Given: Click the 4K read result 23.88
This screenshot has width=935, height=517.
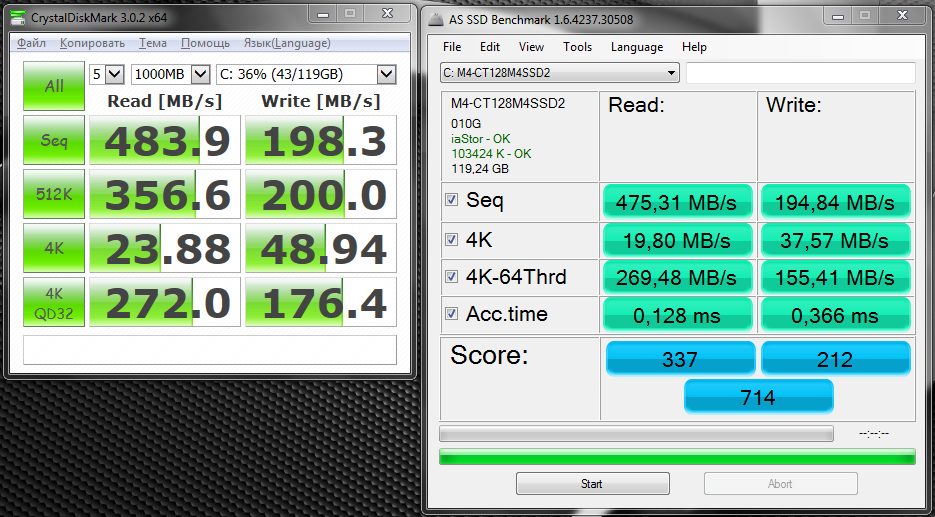Looking at the screenshot, I should click(x=165, y=247).
